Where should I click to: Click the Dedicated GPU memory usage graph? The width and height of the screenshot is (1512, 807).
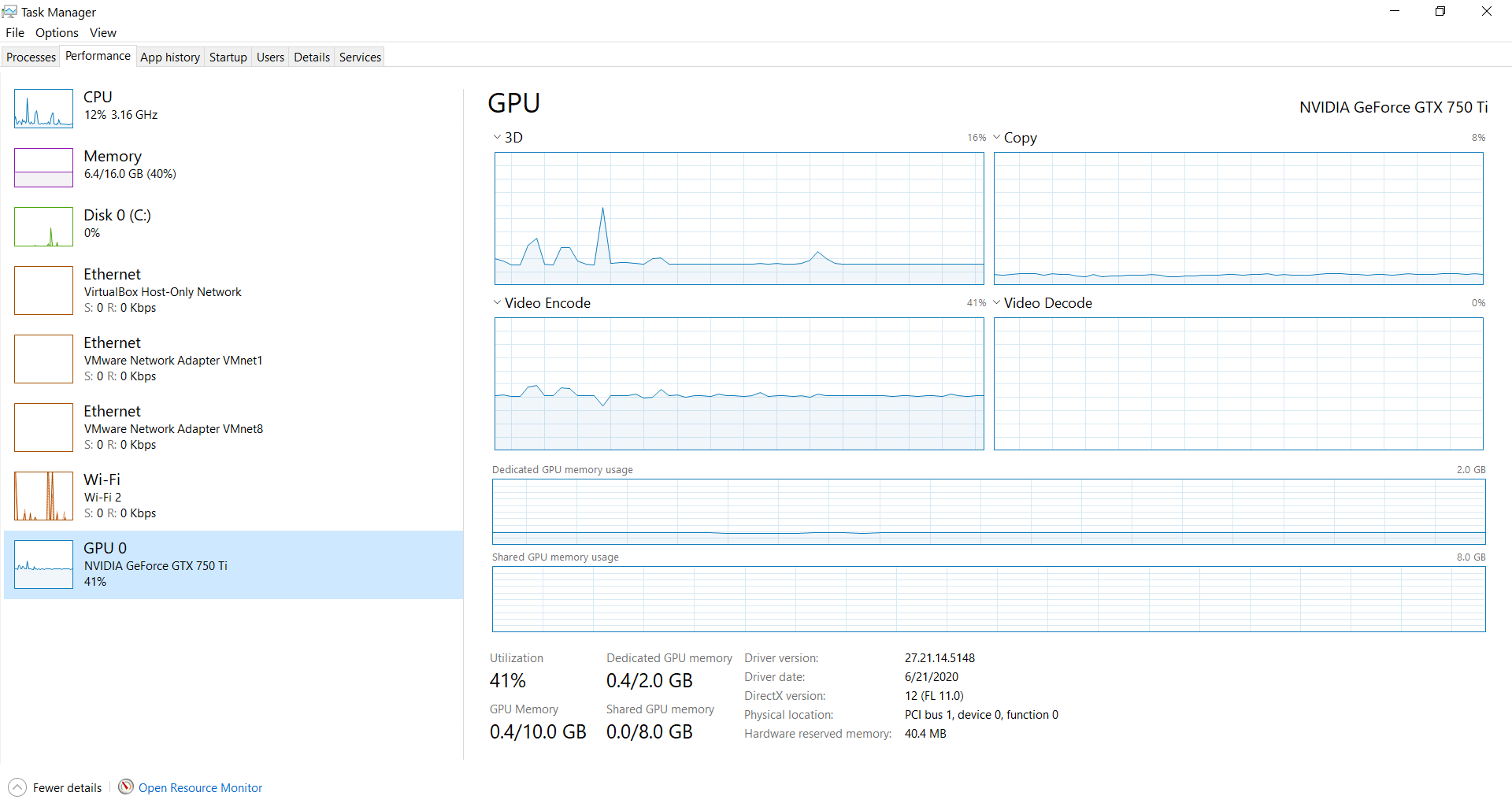[x=988, y=512]
